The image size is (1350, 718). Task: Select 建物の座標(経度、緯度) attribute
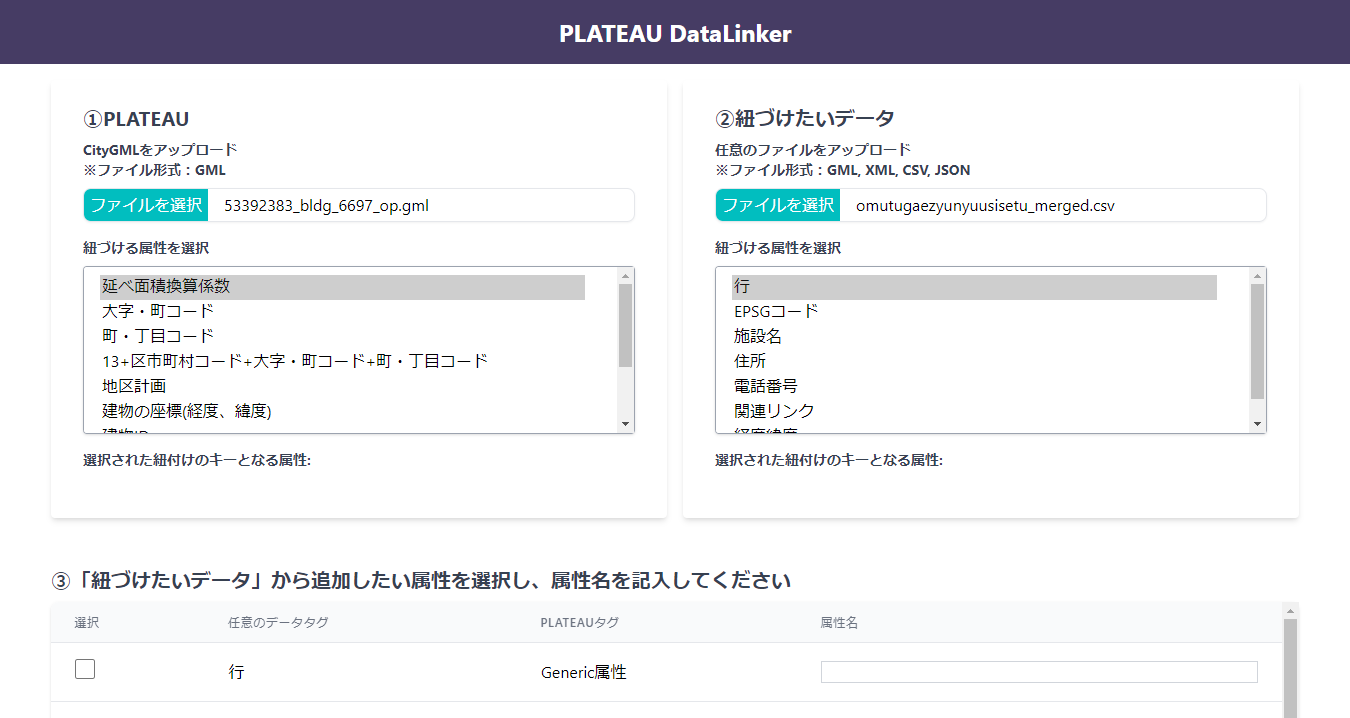tap(342, 411)
